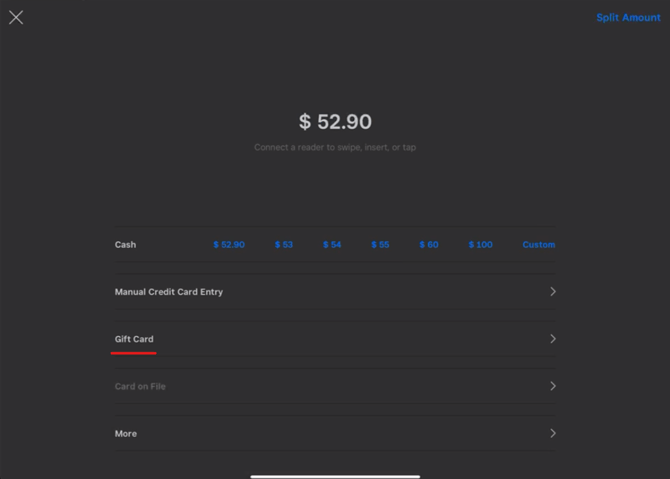Expand the More row chevron

pyautogui.click(x=553, y=434)
